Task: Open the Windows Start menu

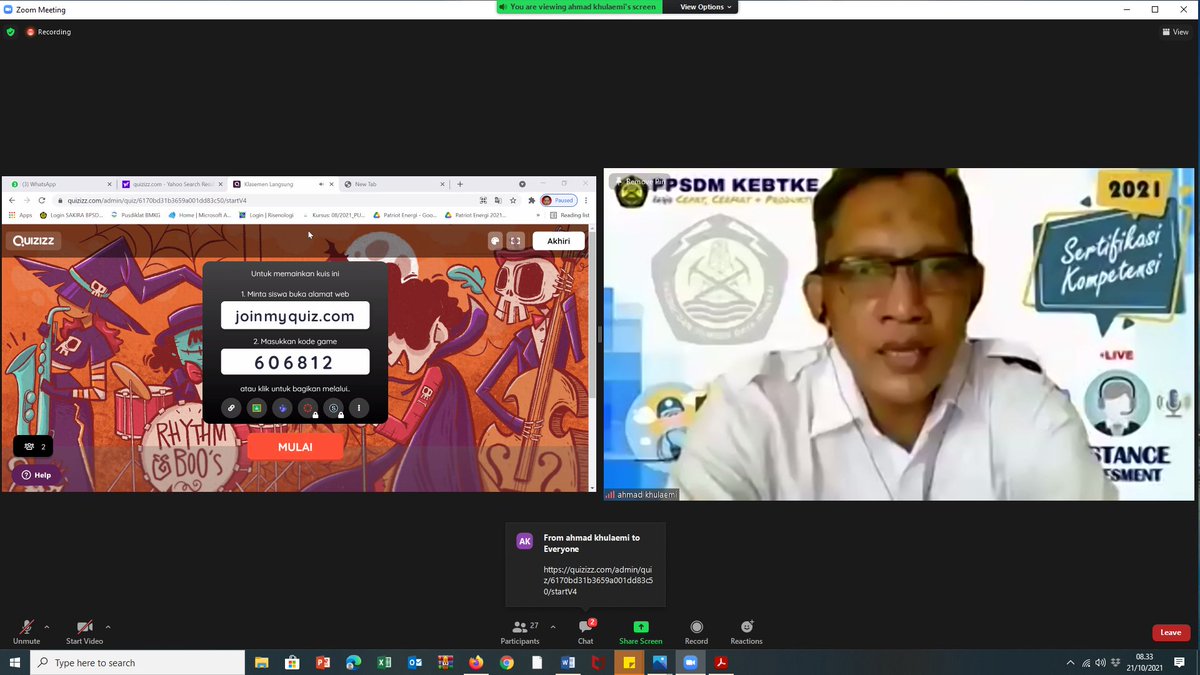Action: [15, 662]
